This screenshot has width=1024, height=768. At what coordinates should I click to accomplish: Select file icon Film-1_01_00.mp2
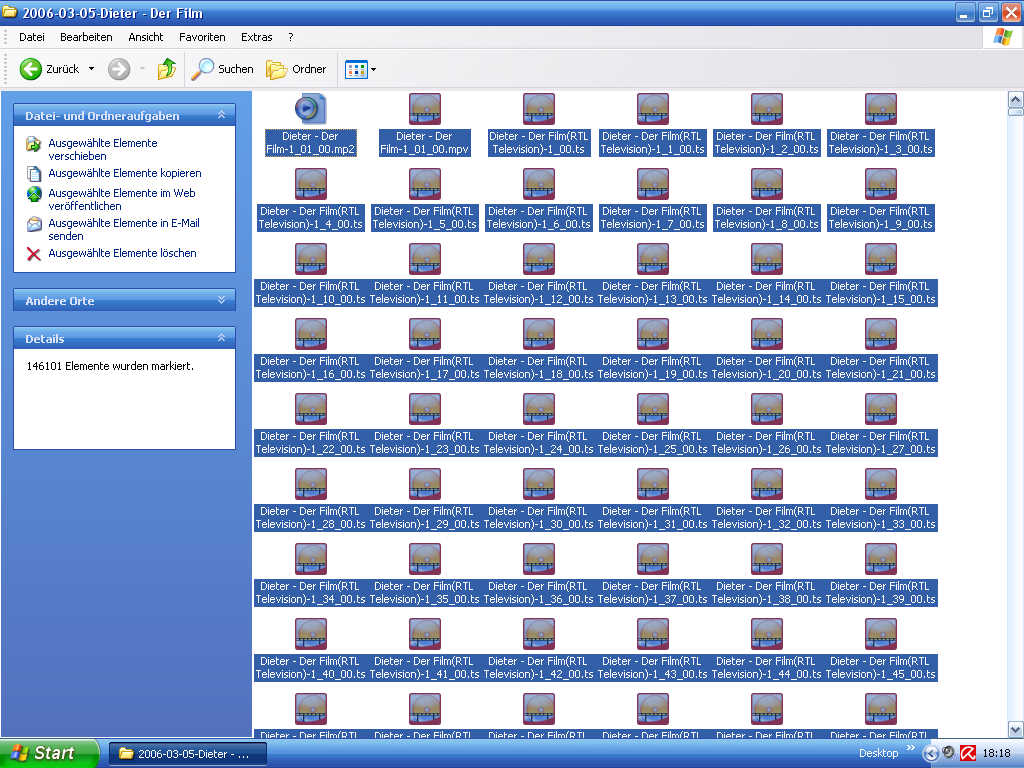(x=310, y=109)
